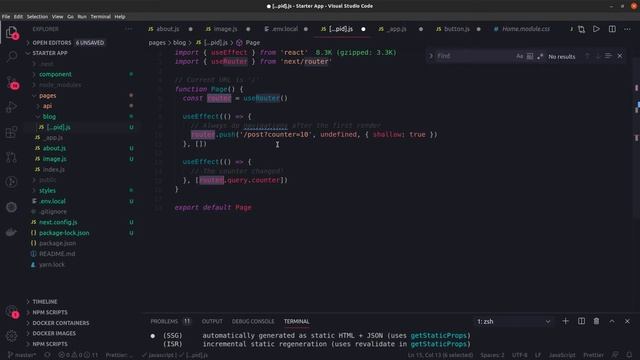The height and width of the screenshot is (360, 640).
Task: Split the editor to the right
Action: click(x=612, y=29)
